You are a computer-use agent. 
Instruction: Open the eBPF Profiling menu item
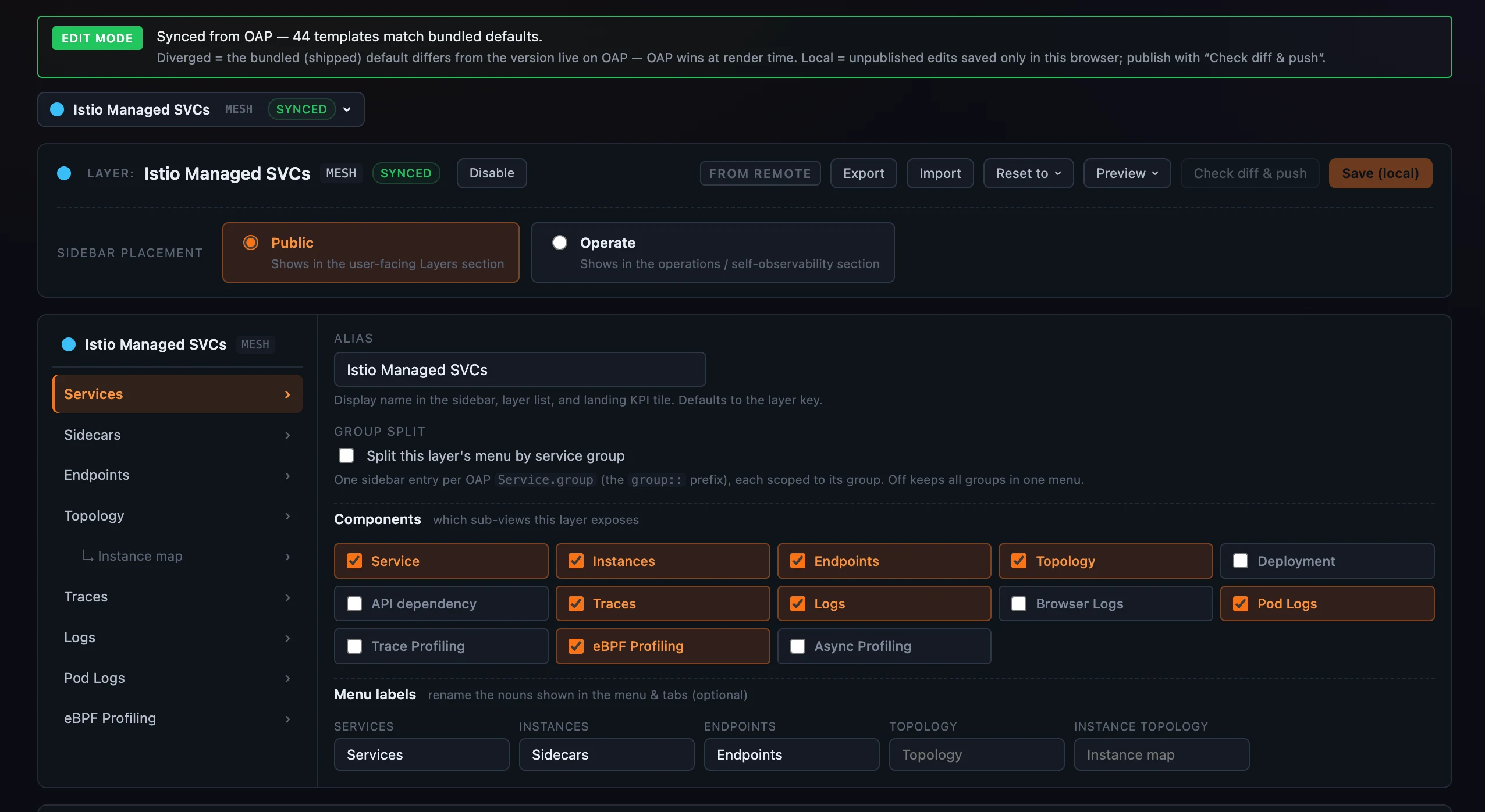pos(177,718)
